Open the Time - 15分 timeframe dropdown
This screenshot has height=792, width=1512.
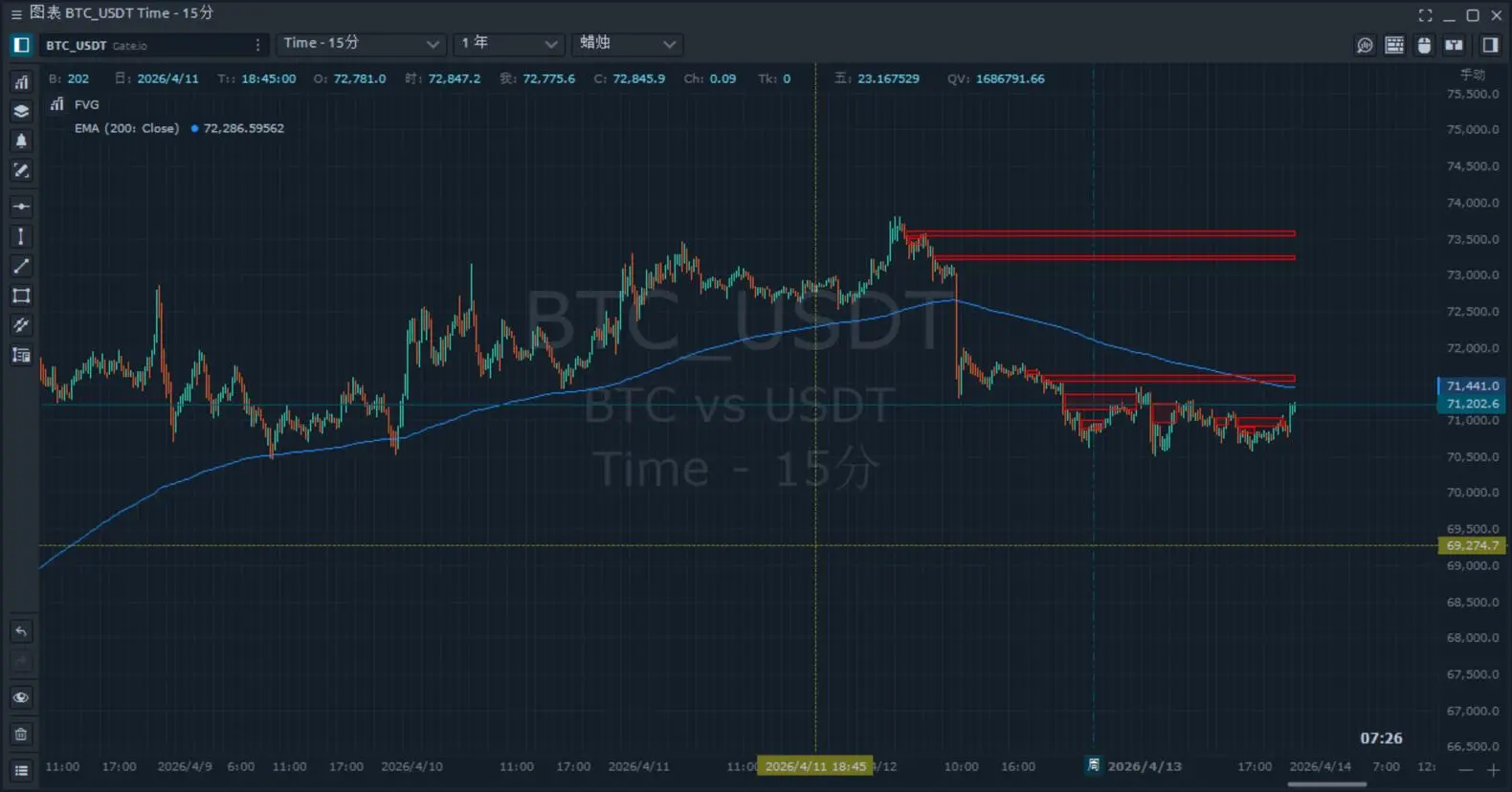coord(361,44)
